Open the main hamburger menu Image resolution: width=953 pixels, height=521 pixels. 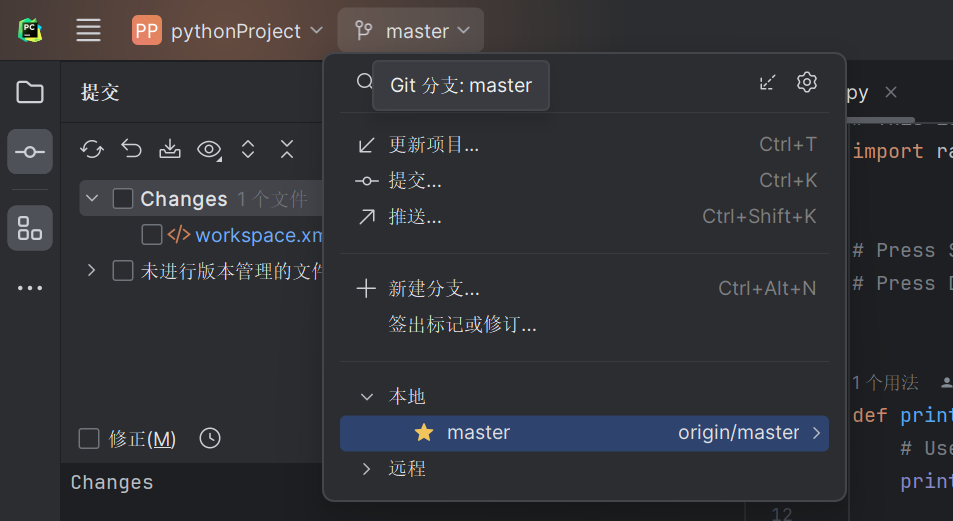point(89,30)
